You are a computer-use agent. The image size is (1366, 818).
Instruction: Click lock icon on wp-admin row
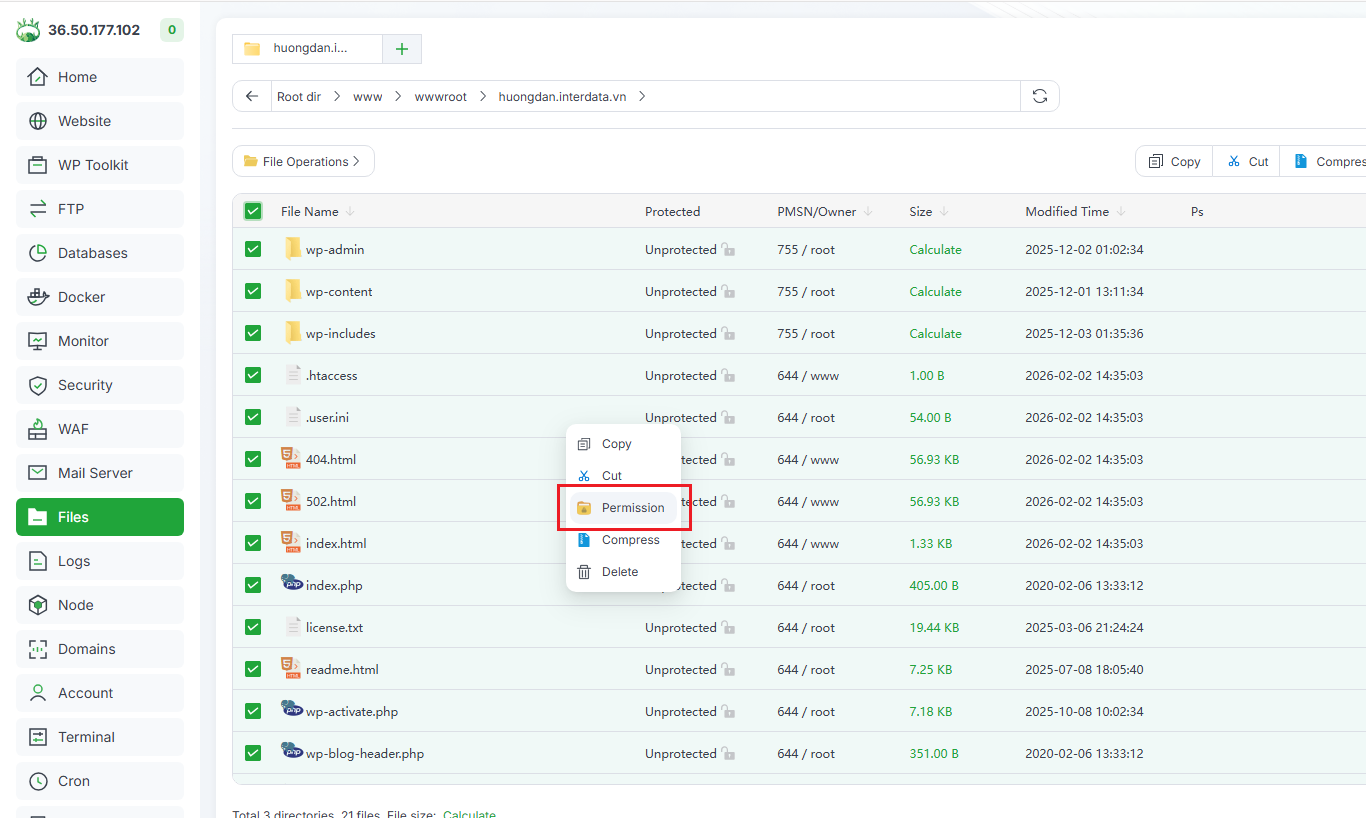(x=728, y=250)
